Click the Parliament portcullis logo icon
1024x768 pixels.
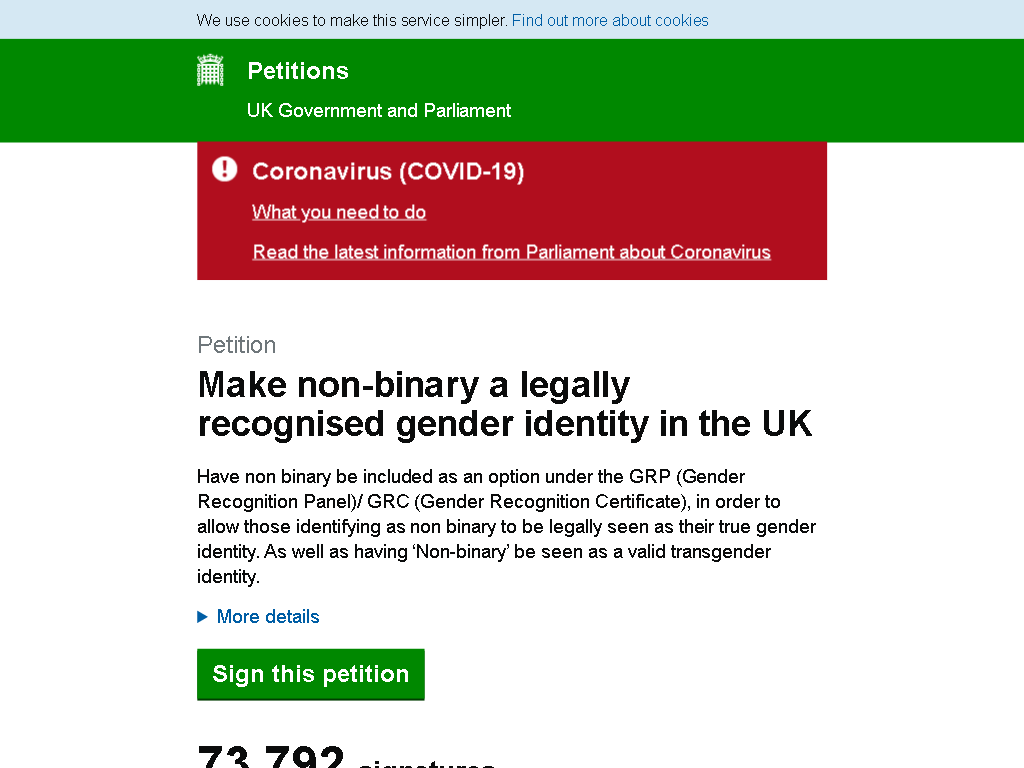click(x=210, y=70)
